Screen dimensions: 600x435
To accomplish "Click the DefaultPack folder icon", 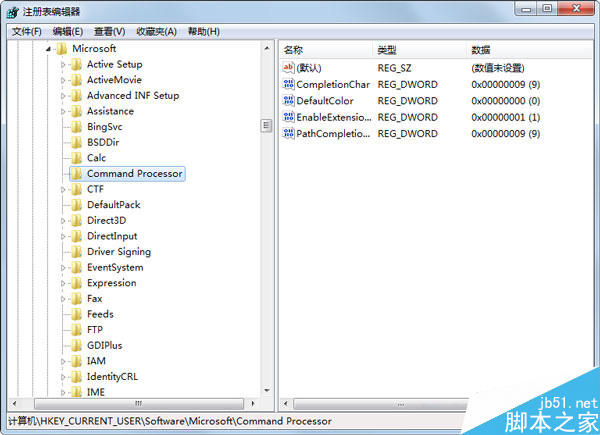I will [x=77, y=205].
